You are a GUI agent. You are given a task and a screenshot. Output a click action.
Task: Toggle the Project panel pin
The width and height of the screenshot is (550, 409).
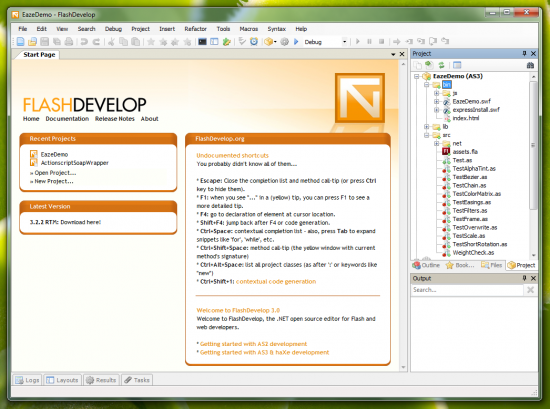524,53
